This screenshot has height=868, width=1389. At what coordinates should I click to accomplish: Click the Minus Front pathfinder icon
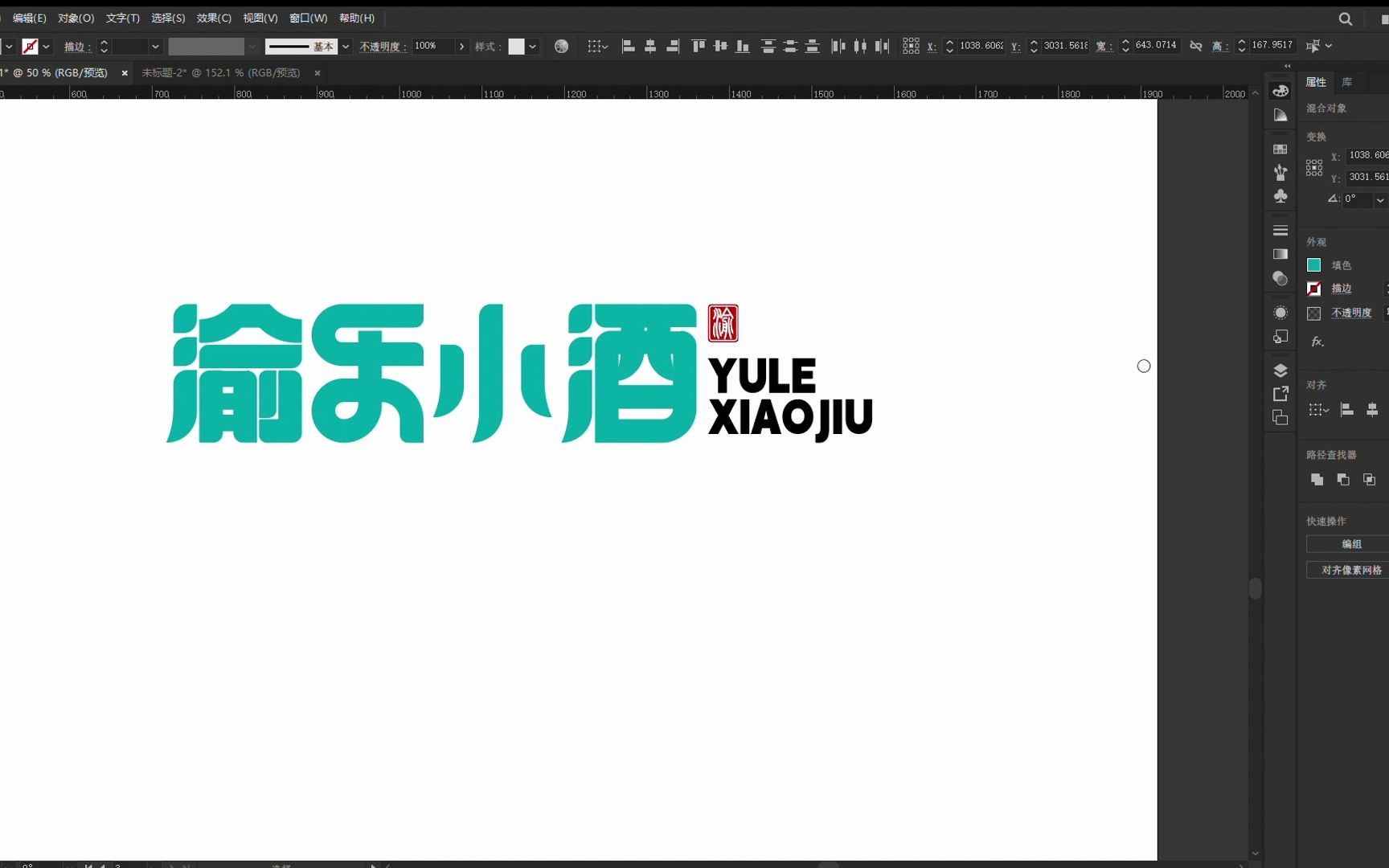(x=1343, y=480)
